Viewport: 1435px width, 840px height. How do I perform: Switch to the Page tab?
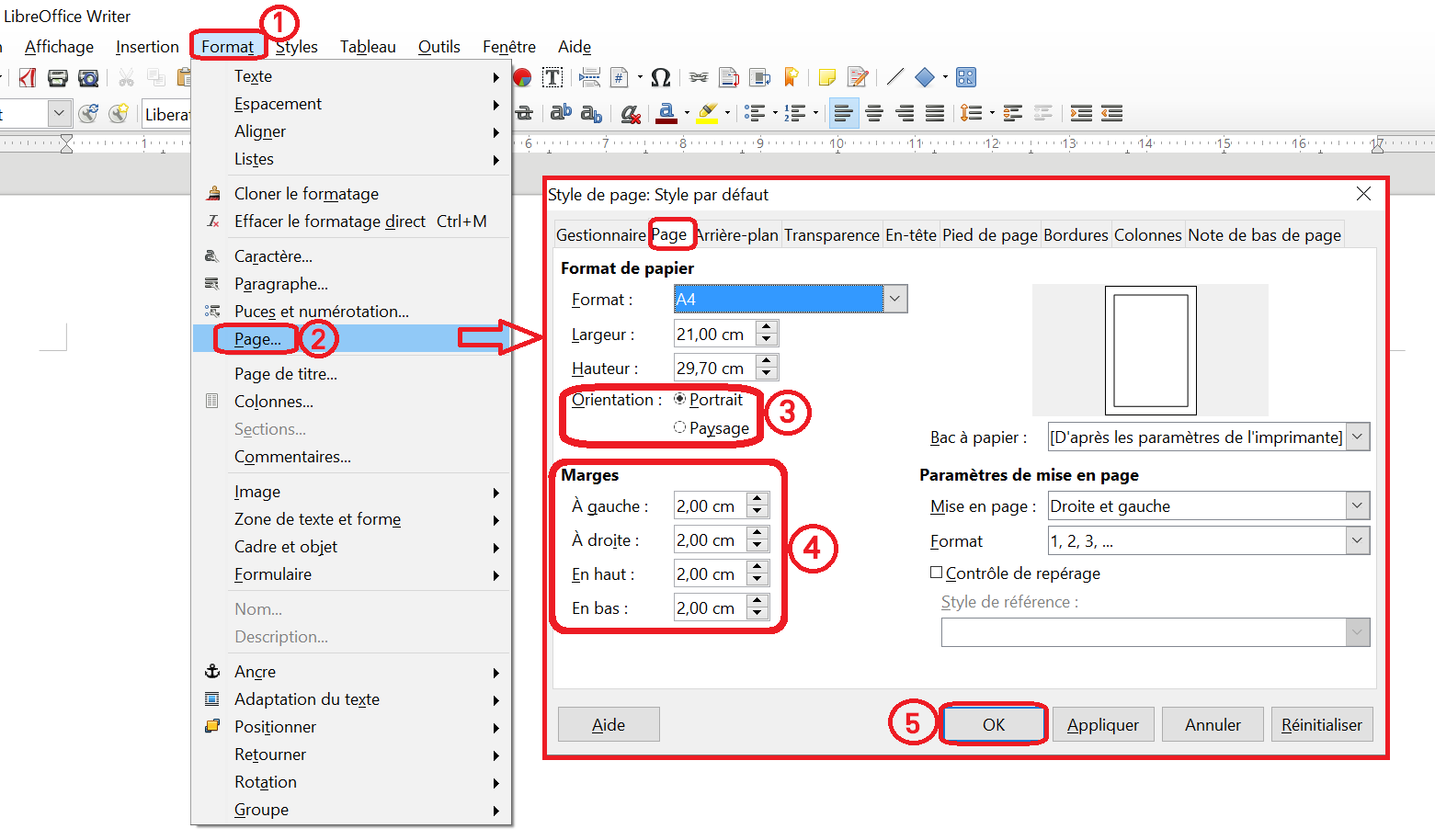coord(668,234)
